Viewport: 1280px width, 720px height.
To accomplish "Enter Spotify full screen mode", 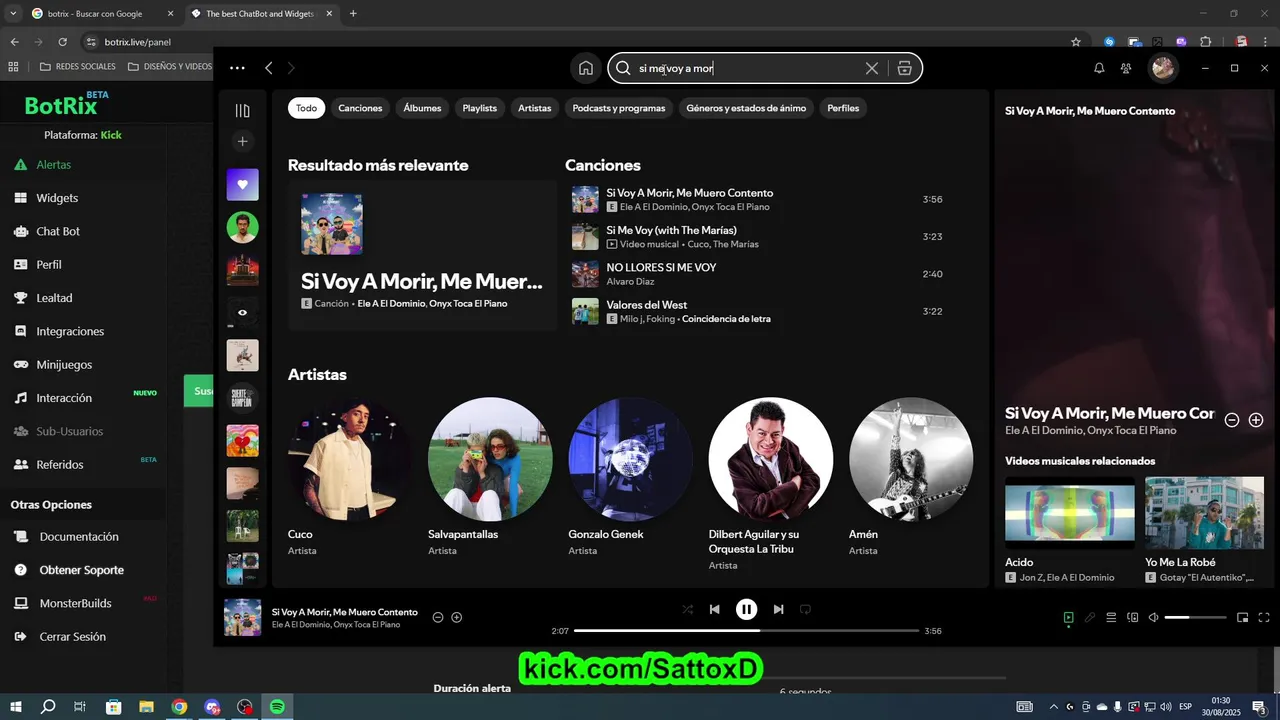I will tap(1264, 618).
